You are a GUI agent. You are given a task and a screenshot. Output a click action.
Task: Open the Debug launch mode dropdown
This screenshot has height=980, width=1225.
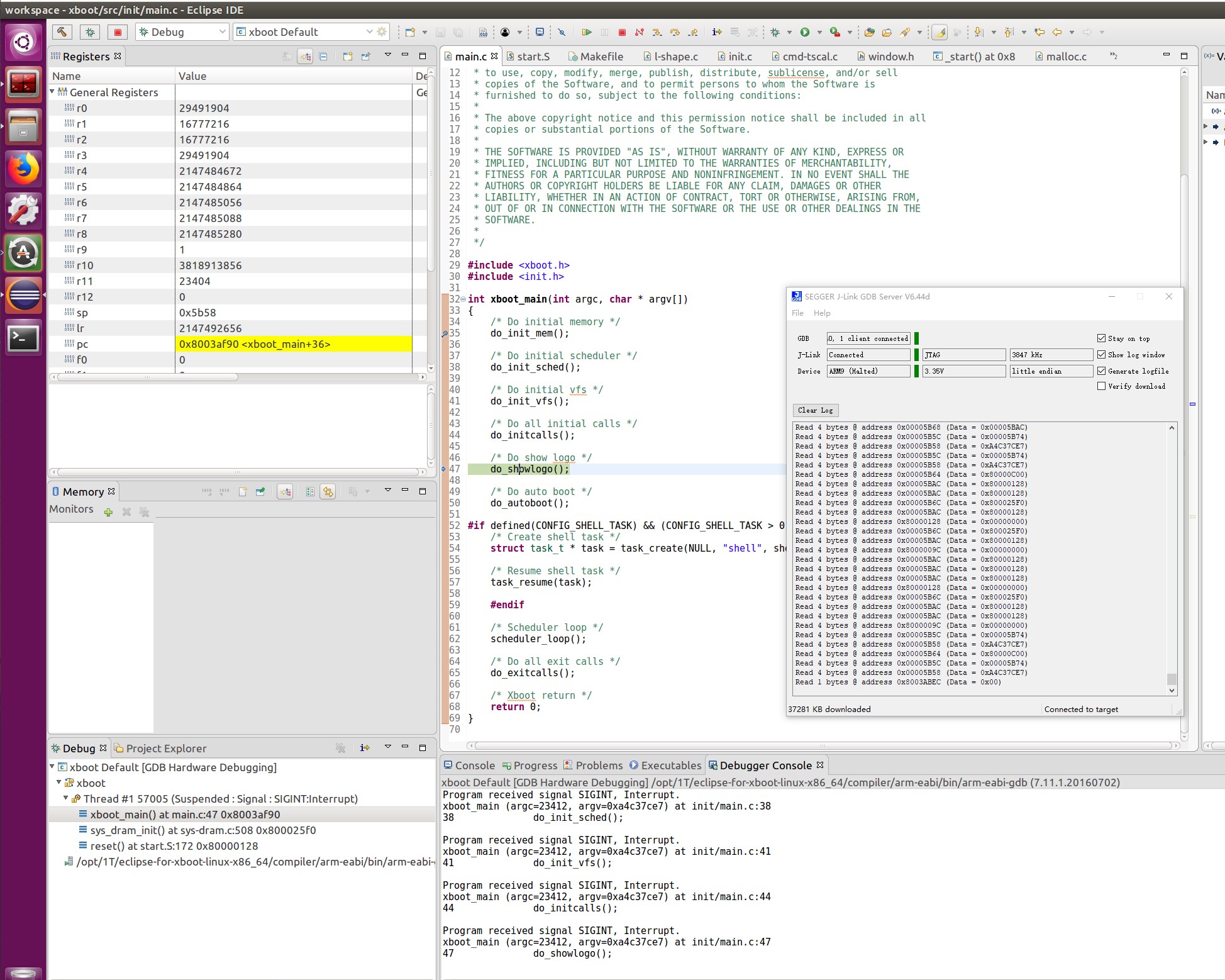[182, 32]
